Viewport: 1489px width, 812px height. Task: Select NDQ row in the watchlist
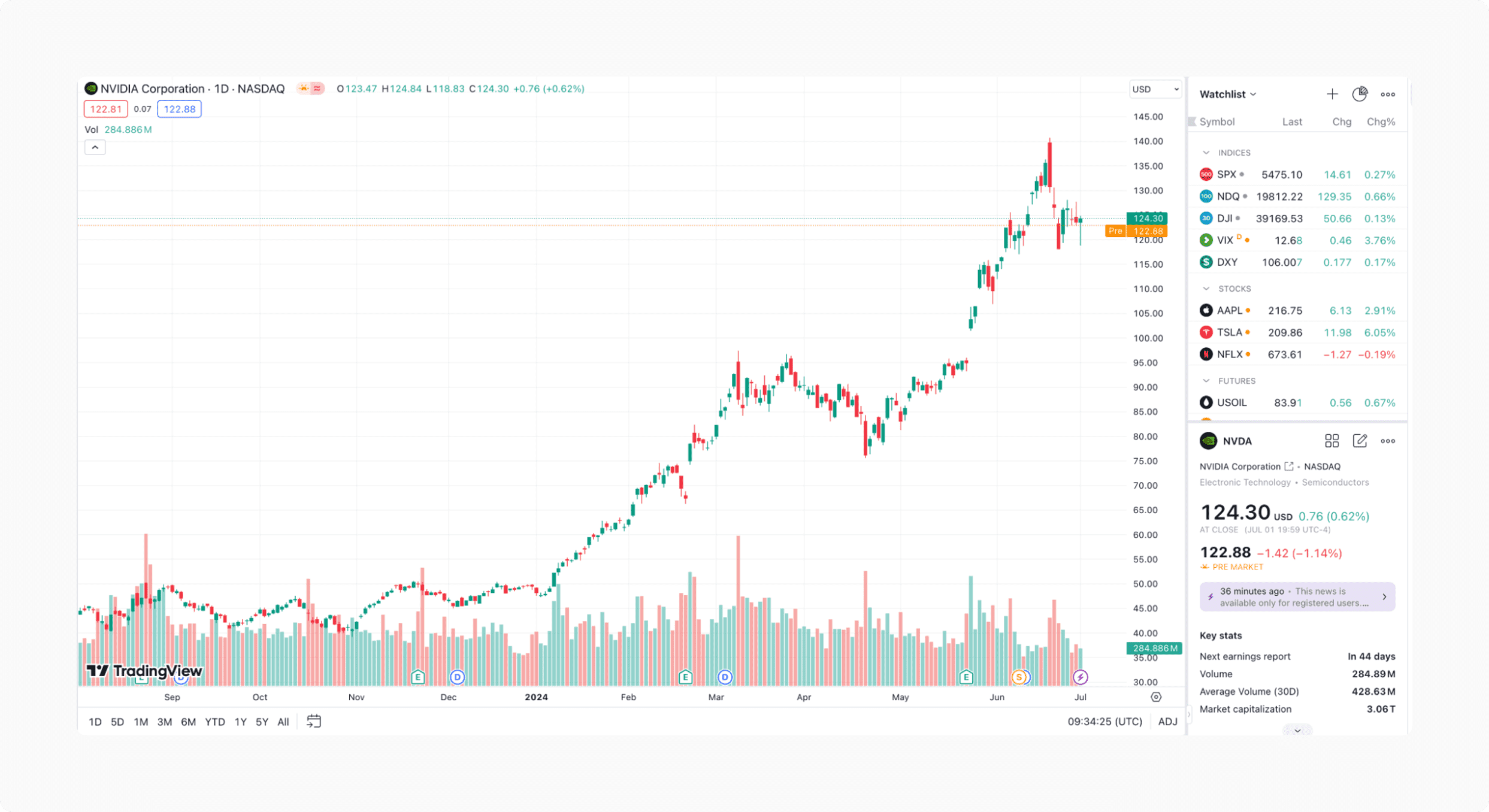tap(1297, 196)
